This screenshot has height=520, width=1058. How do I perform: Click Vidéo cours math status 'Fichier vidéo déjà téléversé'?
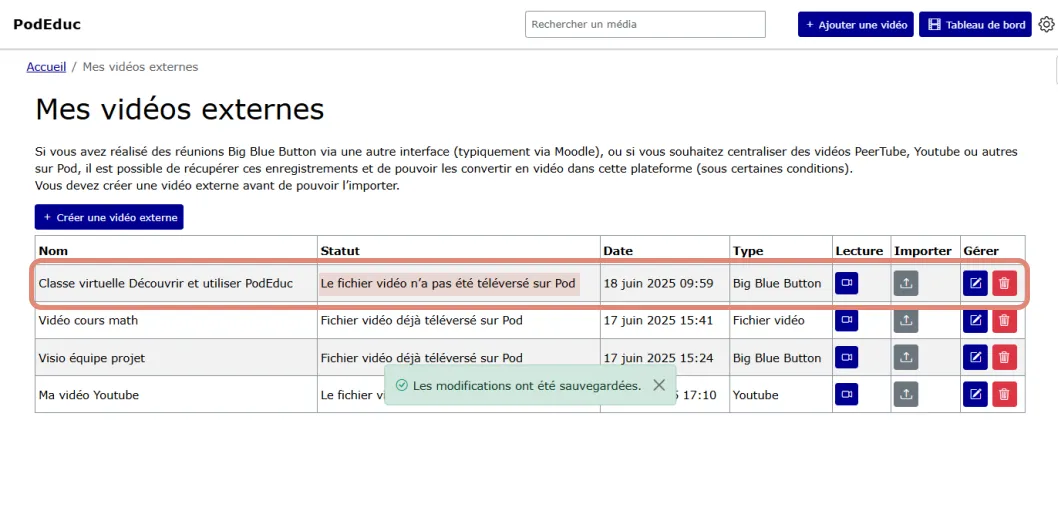point(422,320)
